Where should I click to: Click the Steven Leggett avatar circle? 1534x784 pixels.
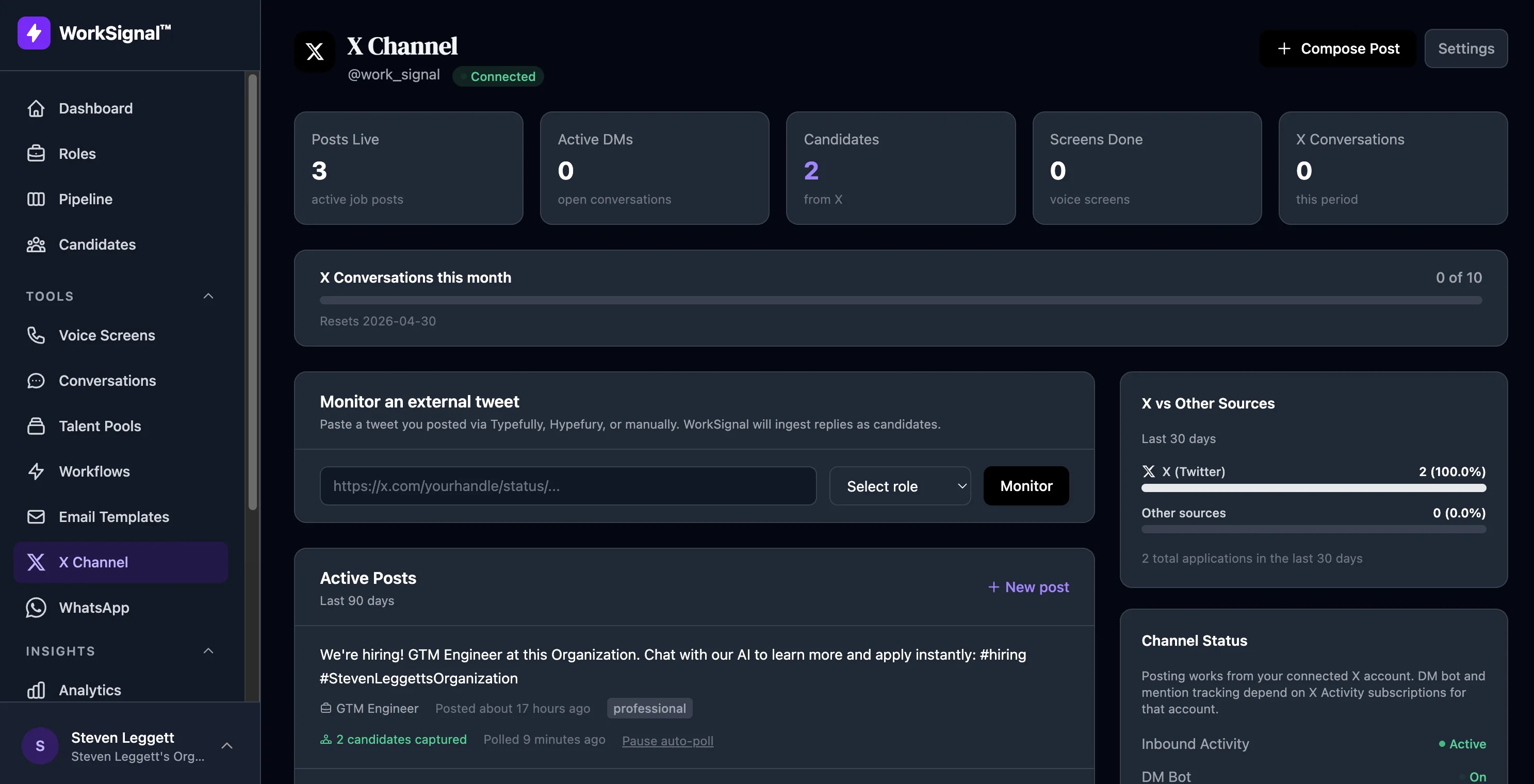[40, 745]
